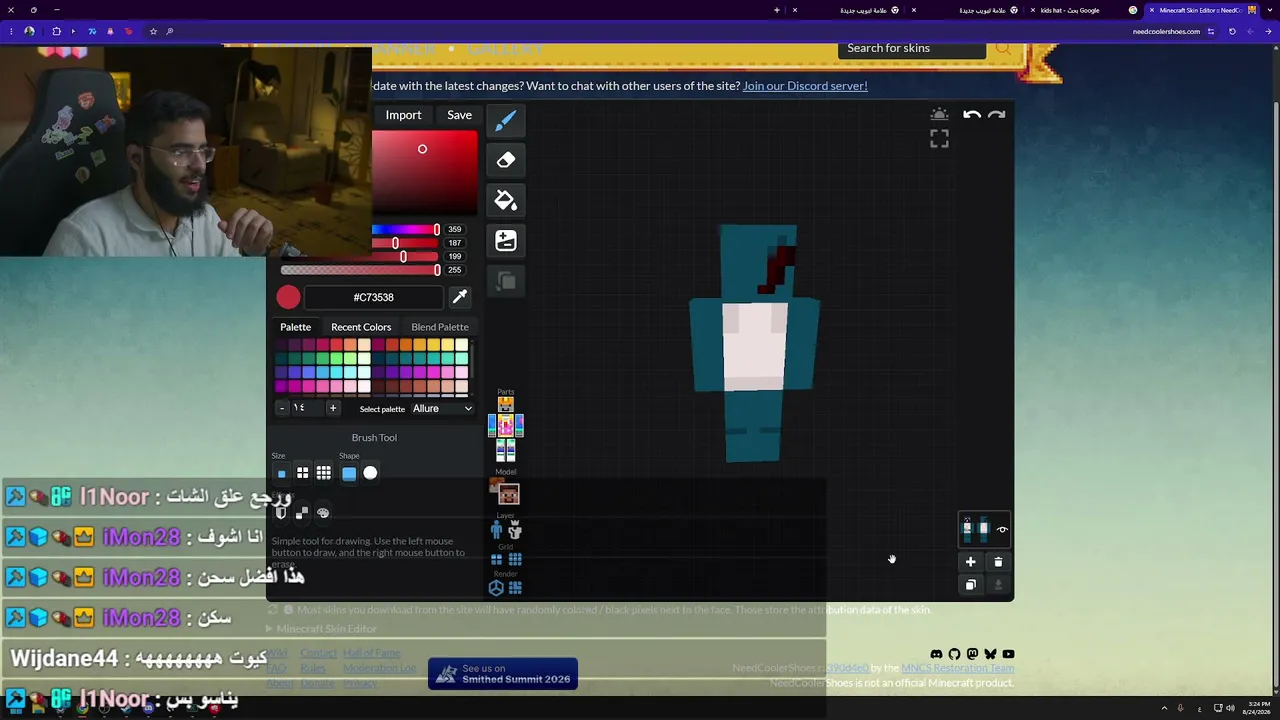Click the Save button
Image resolution: width=1280 pixels, height=720 pixels.
(x=460, y=115)
